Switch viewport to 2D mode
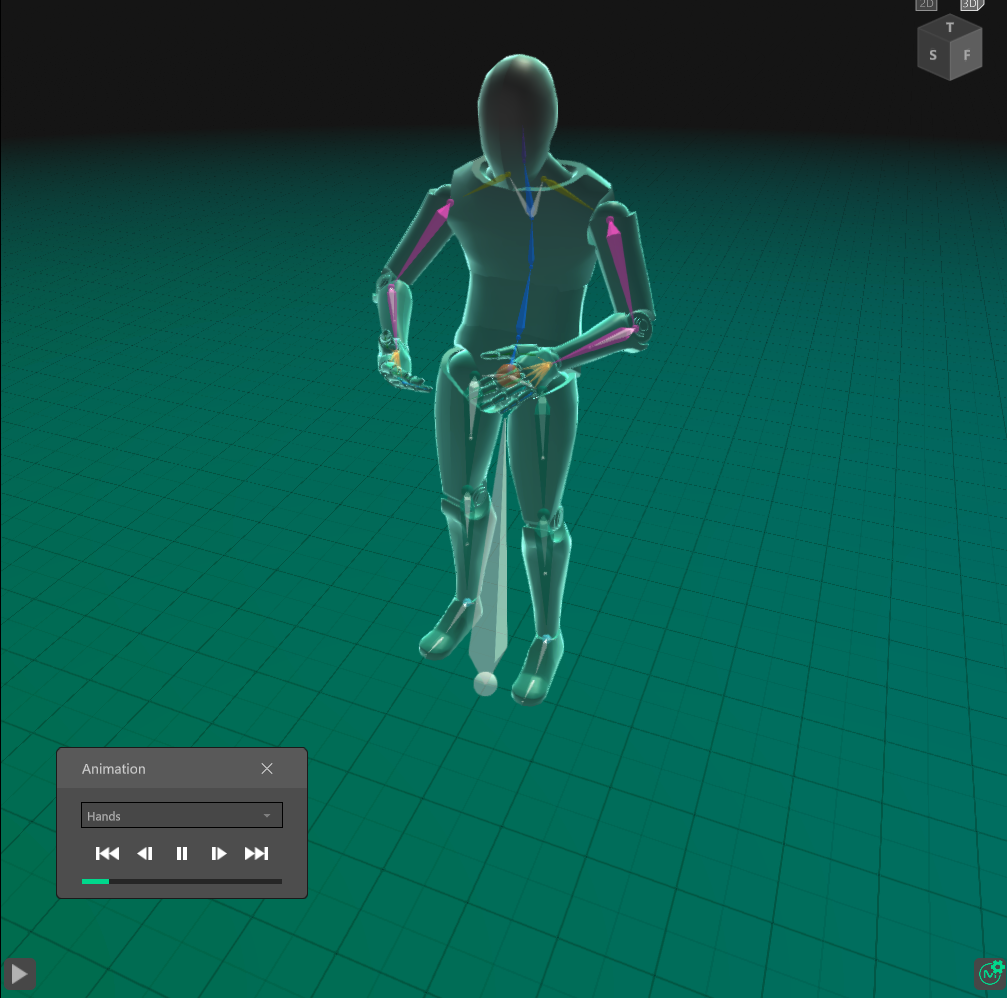1007x998 pixels. pos(926,4)
